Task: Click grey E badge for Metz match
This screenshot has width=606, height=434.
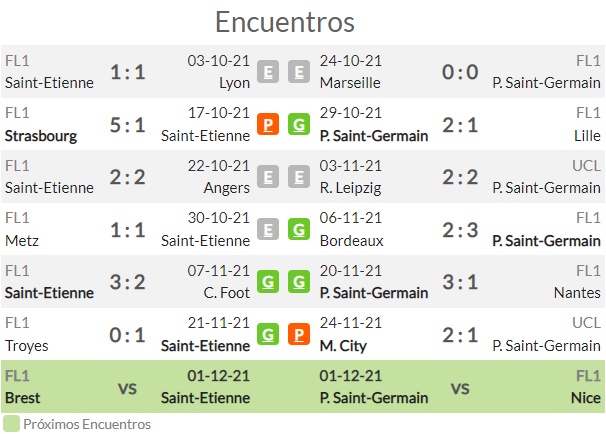Action: (268, 230)
